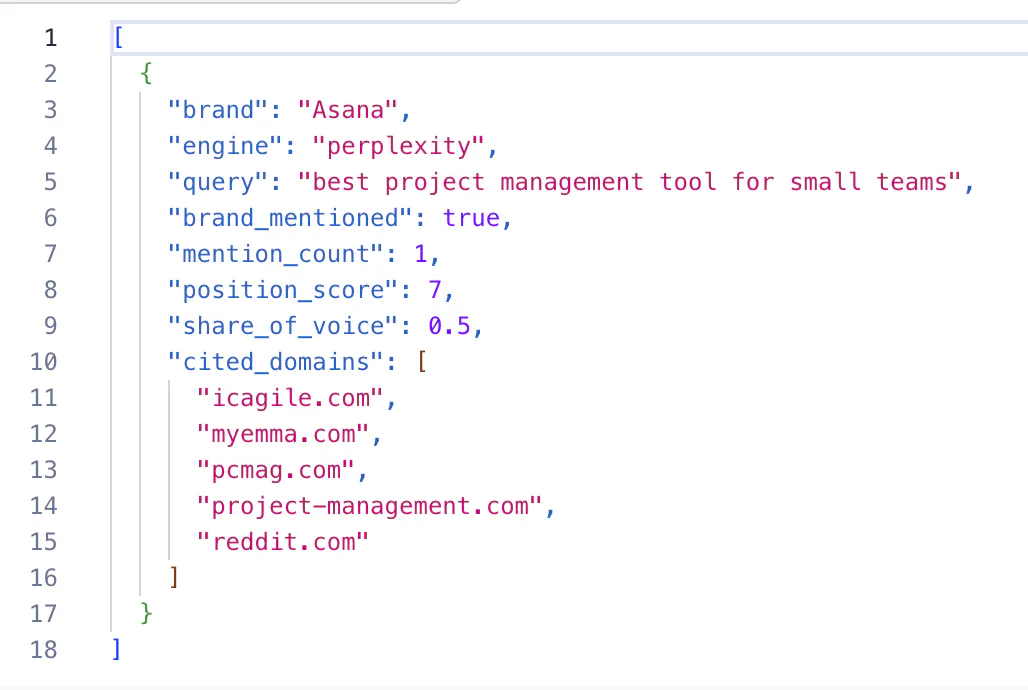Image resolution: width=1028 pixels, height=690 pixels.
Task: Click line number 18 in gutter
Action: (x=43, y=649)
